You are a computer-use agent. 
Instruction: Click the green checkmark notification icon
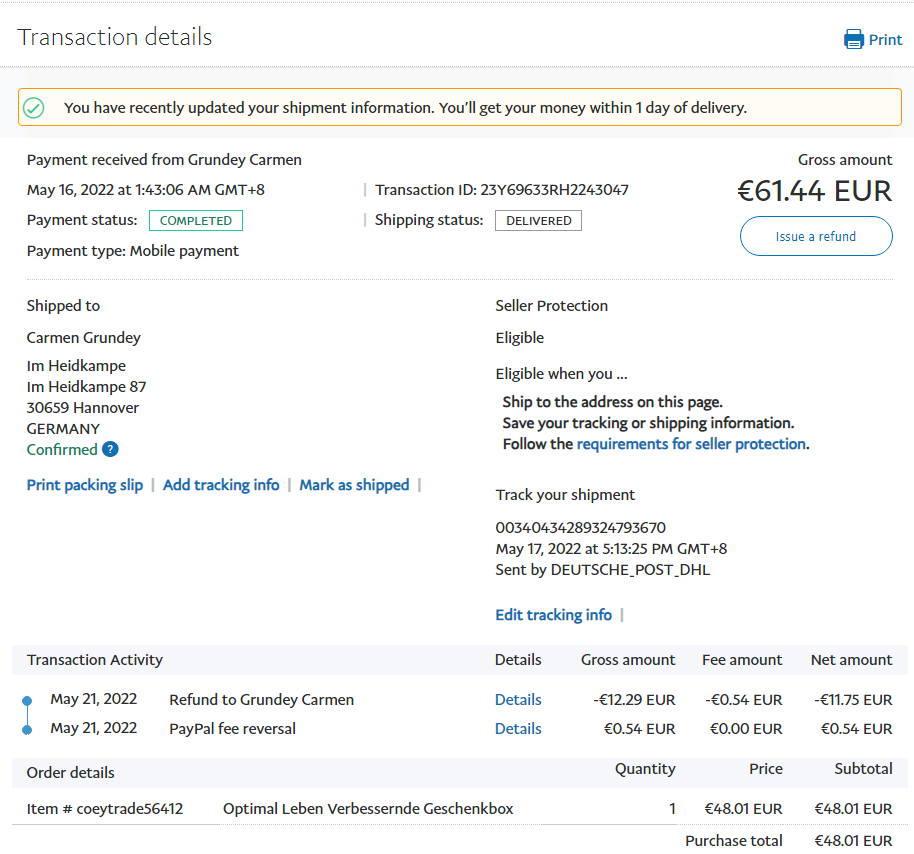(34, 107)
